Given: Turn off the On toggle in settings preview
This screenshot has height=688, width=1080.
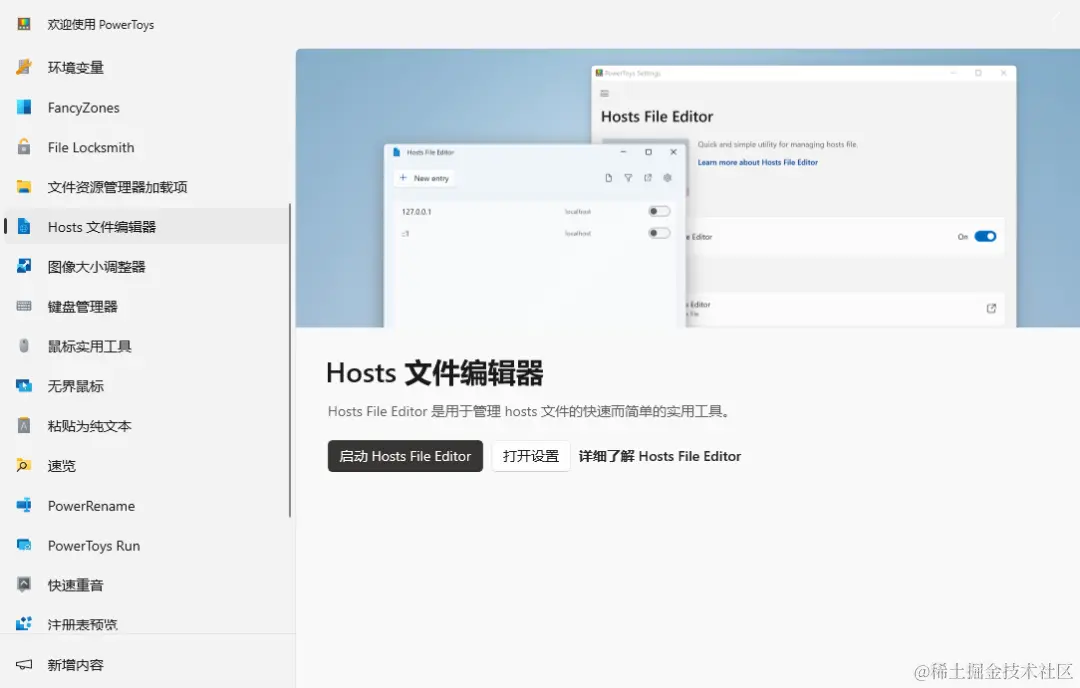Looking at the screenshot, I should [x=984, y=236].
